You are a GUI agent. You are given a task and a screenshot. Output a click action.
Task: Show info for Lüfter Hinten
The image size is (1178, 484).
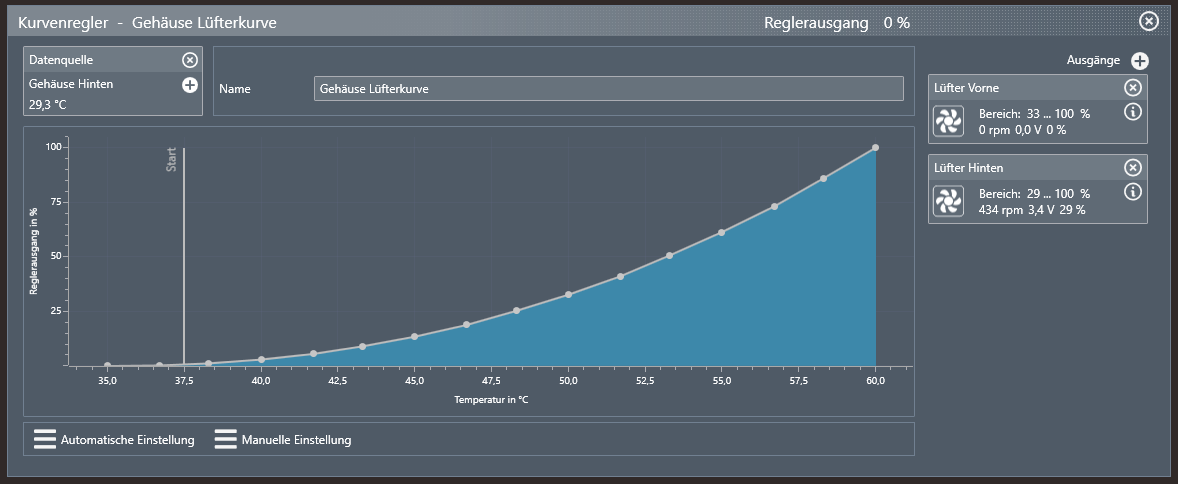(x=1133, y=192)
